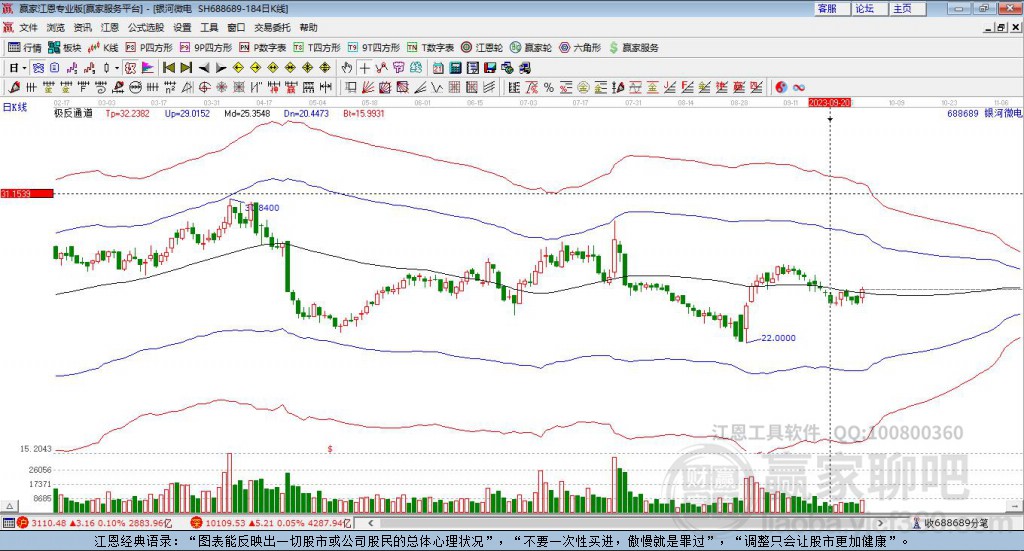The width and height of the screenshot is (1024, 551).
Task: Click the 主页 homepage button
Action: tap(908, 8)
